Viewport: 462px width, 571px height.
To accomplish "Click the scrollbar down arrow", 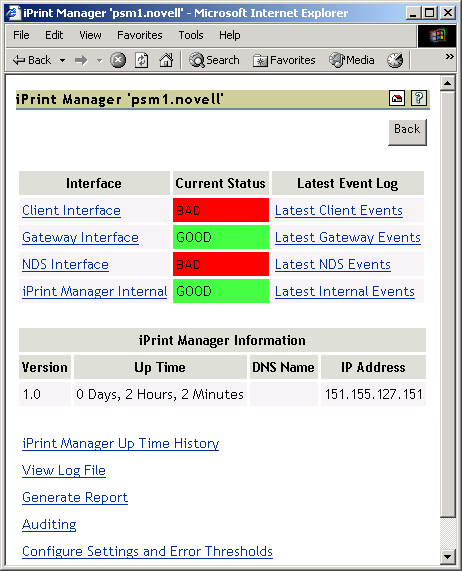I will click(447, 556).
